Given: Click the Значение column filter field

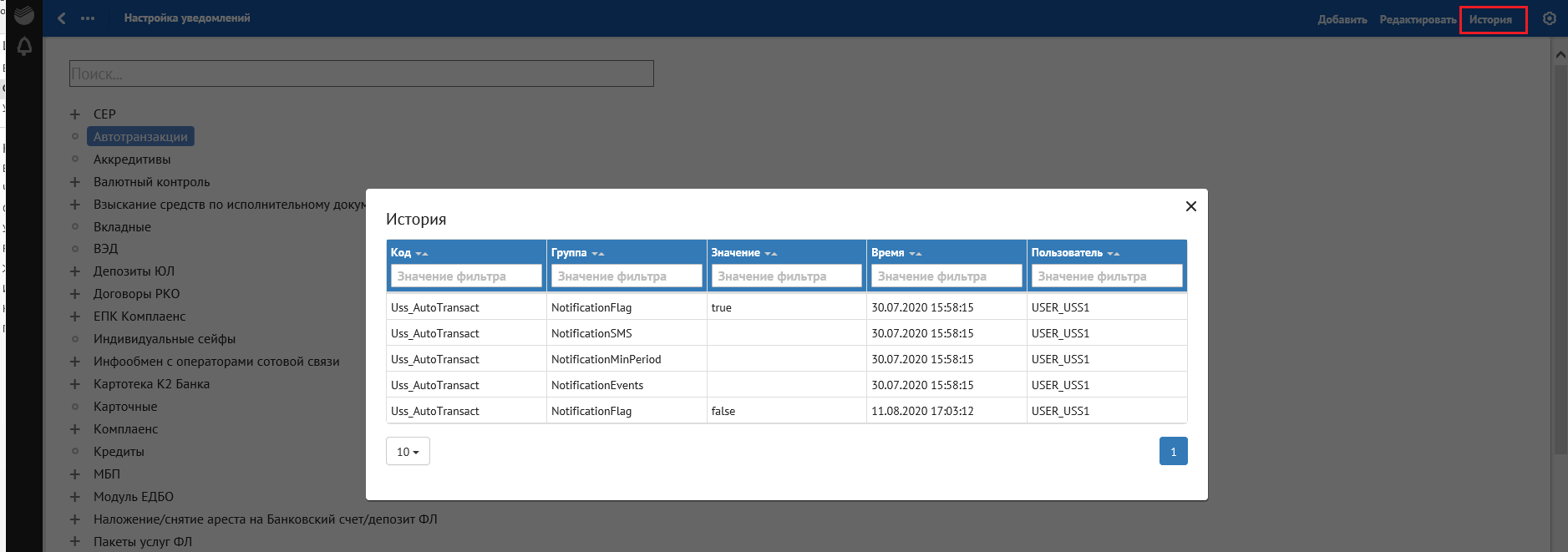Looking at the screenshot, I should tap(786, 276).
